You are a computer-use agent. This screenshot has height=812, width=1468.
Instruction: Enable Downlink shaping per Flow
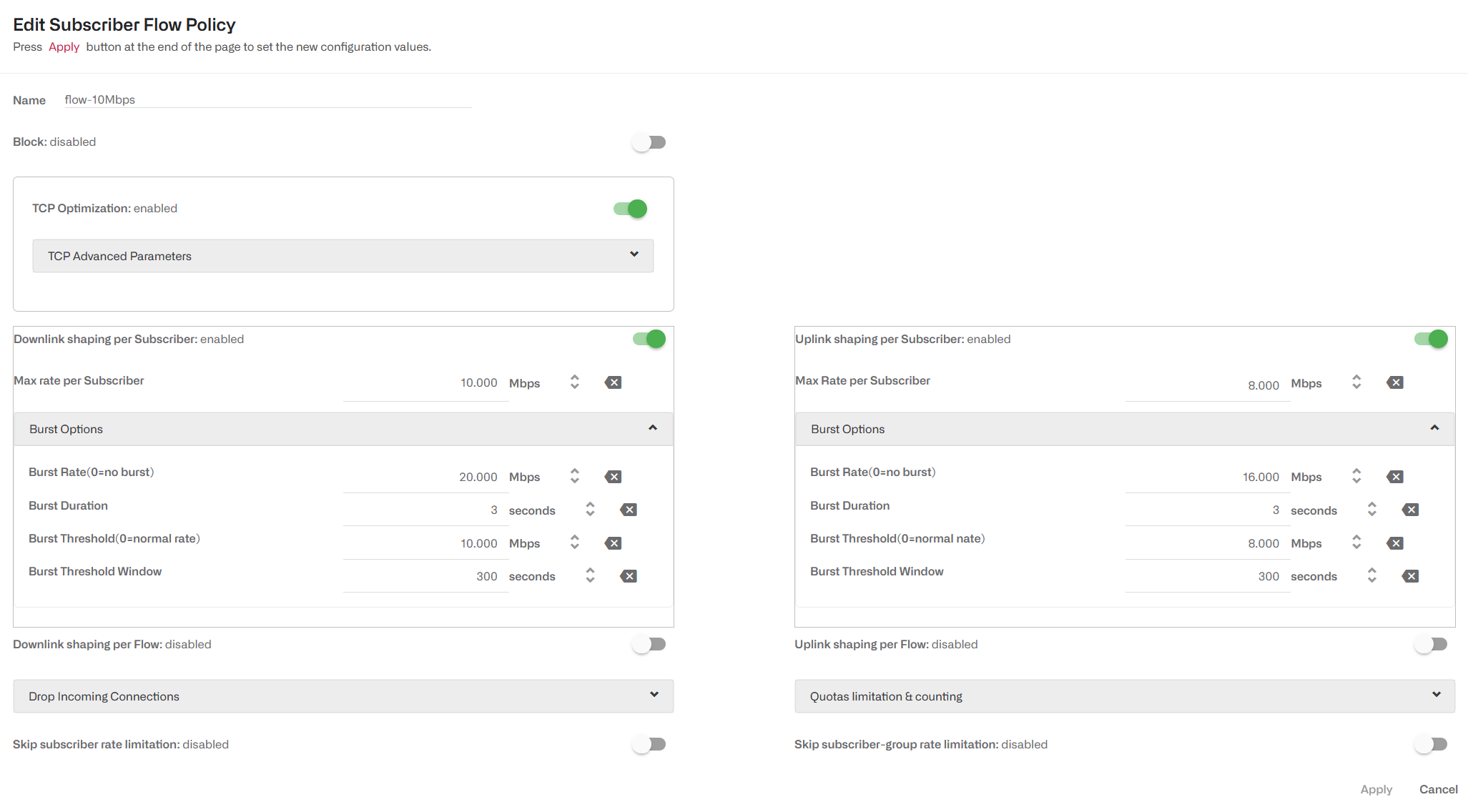point(649,643)
